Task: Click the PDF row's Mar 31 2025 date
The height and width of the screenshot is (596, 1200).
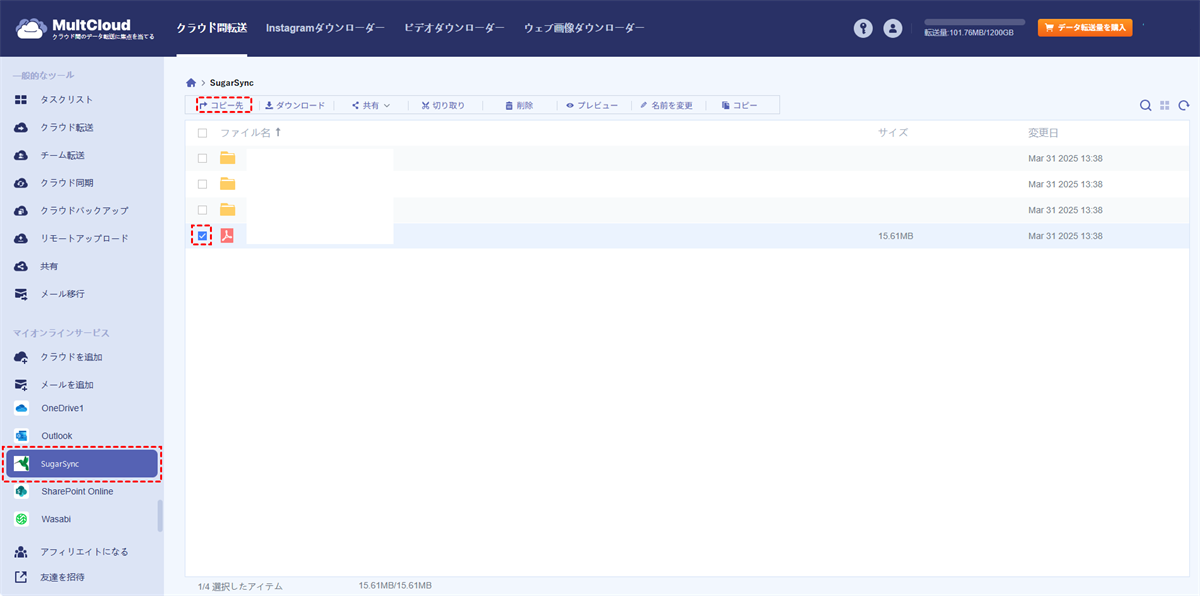Action: tap(1065, 236)
